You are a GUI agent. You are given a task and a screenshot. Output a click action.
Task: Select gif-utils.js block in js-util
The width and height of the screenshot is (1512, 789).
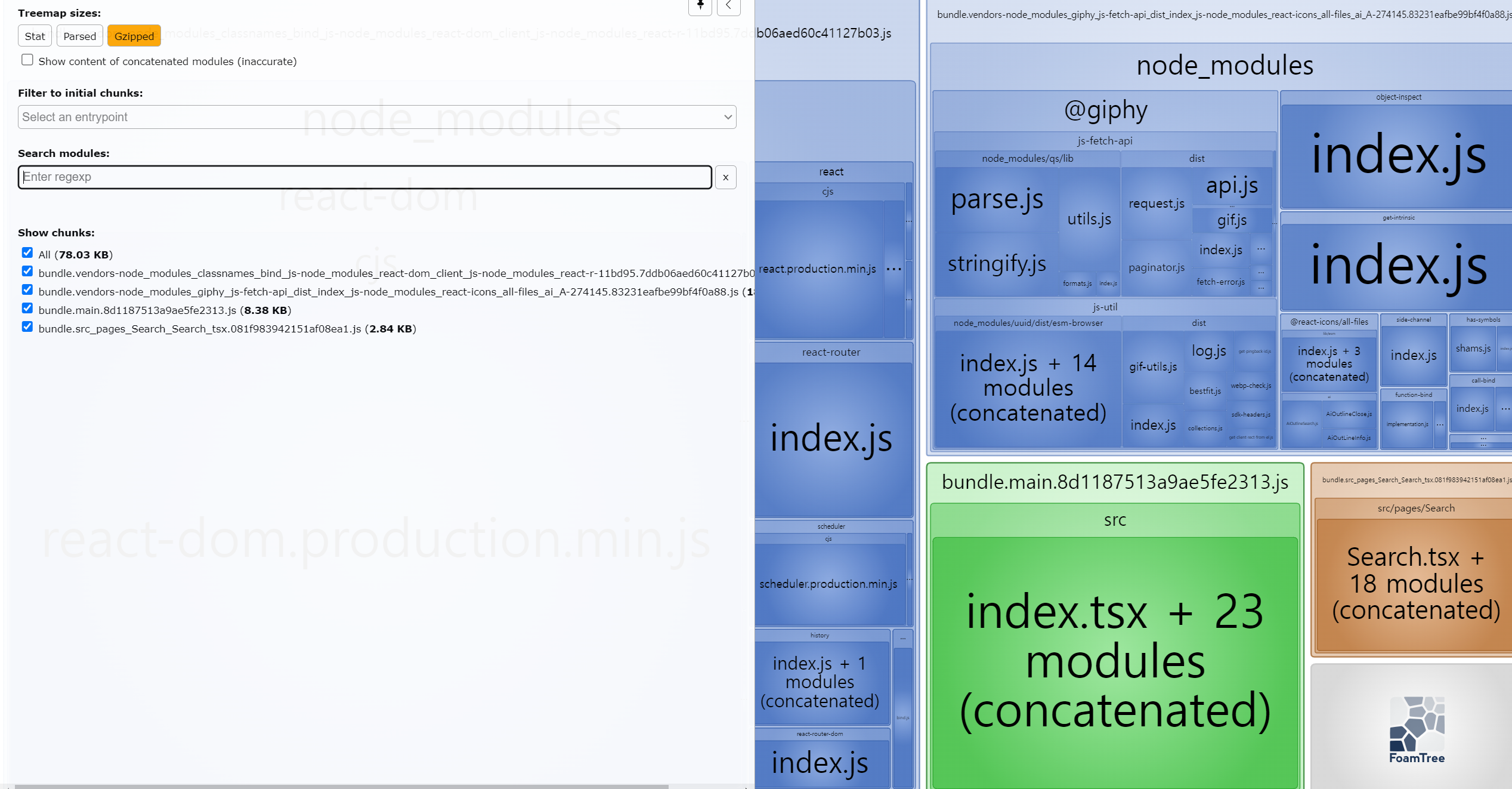coord(1152,366)
